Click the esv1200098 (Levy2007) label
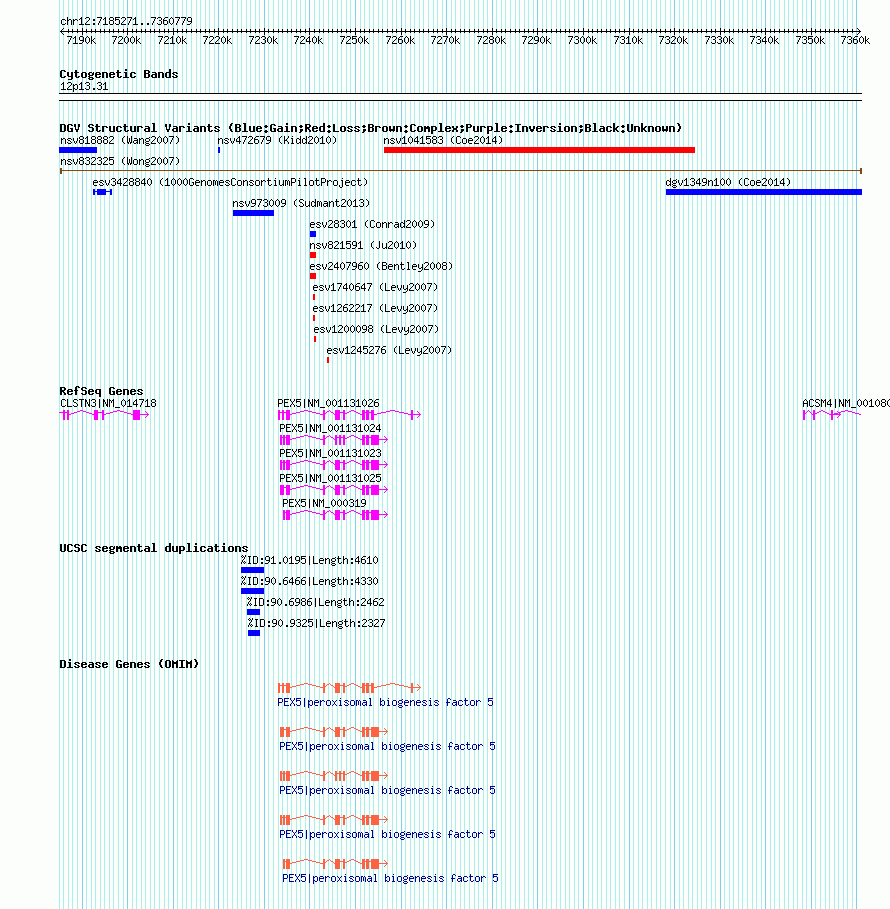890x909 pixels. (376, 329)
